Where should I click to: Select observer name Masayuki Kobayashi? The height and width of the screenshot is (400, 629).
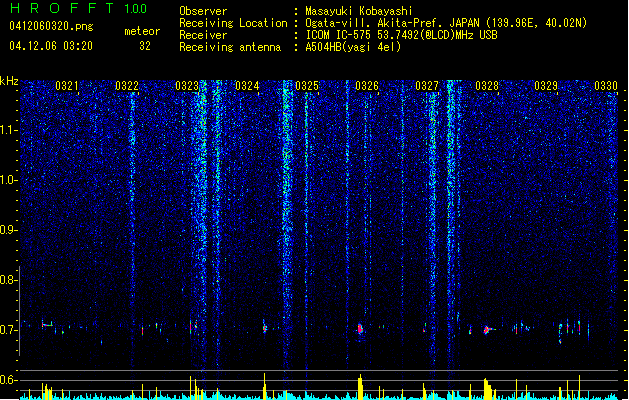point(359,11)
